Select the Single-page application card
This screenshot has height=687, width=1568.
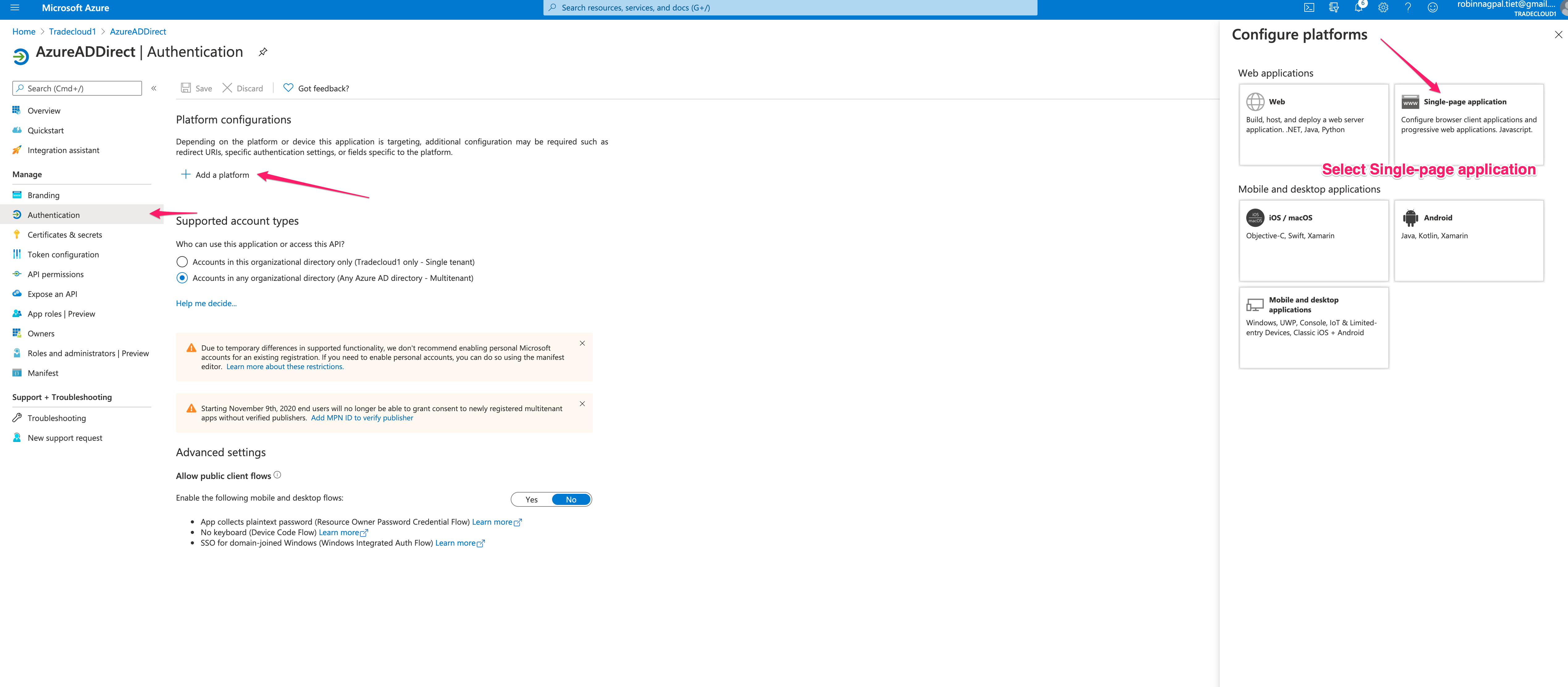click(1468, 125)
